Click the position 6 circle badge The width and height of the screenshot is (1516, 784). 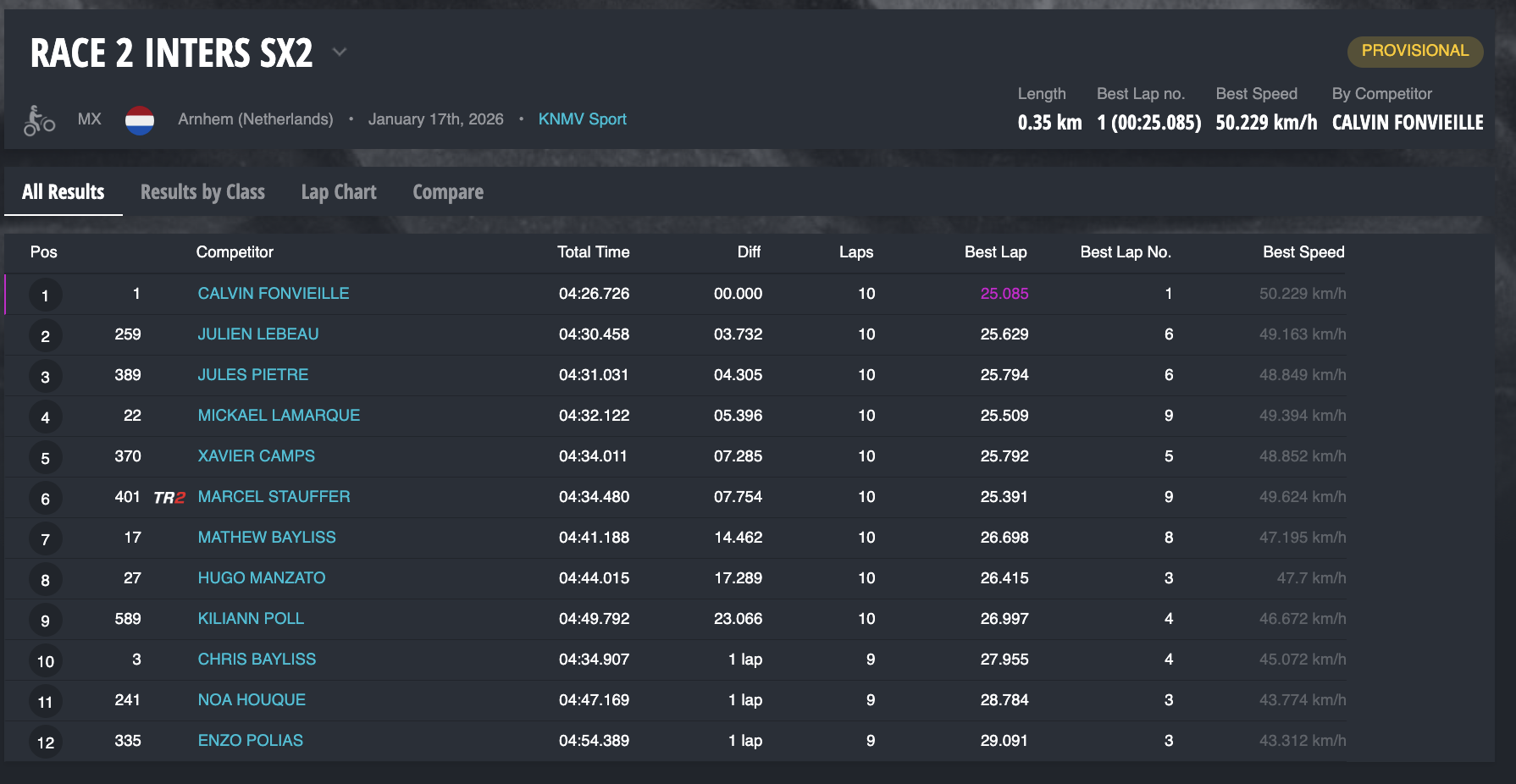(45, 499)
